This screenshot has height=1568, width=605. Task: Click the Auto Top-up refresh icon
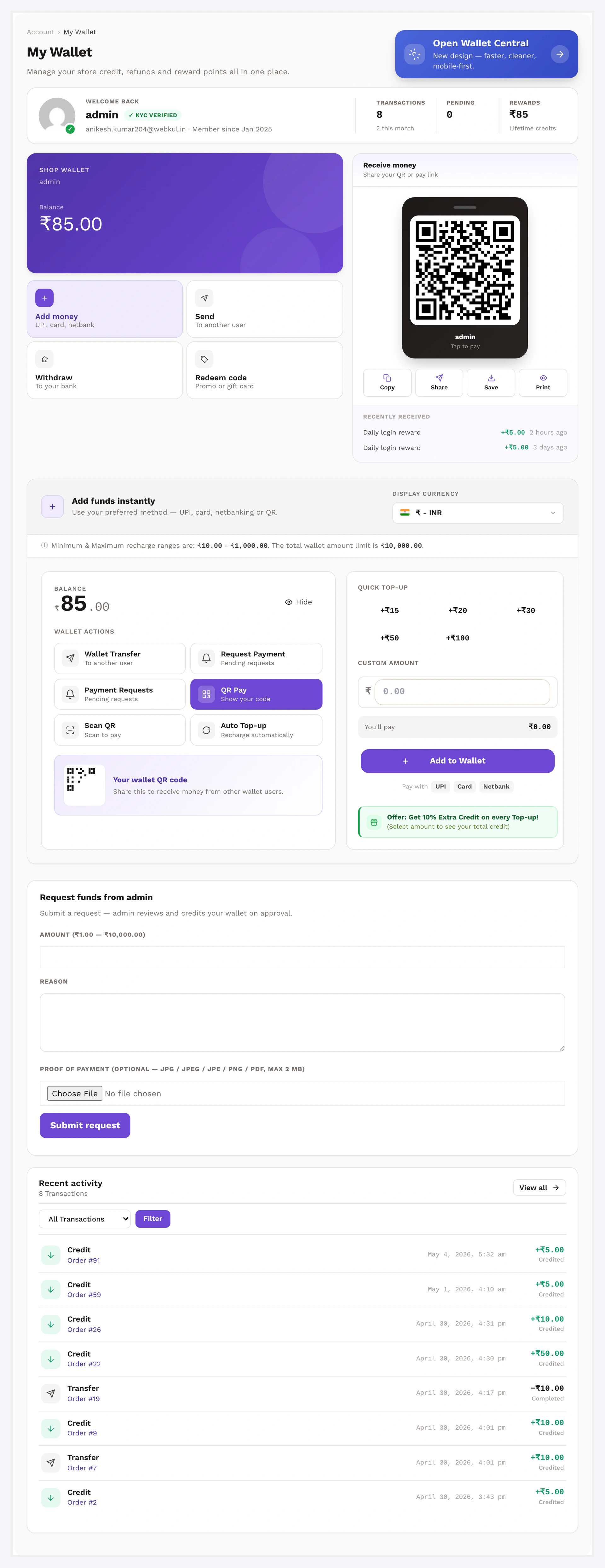[206, 730]
